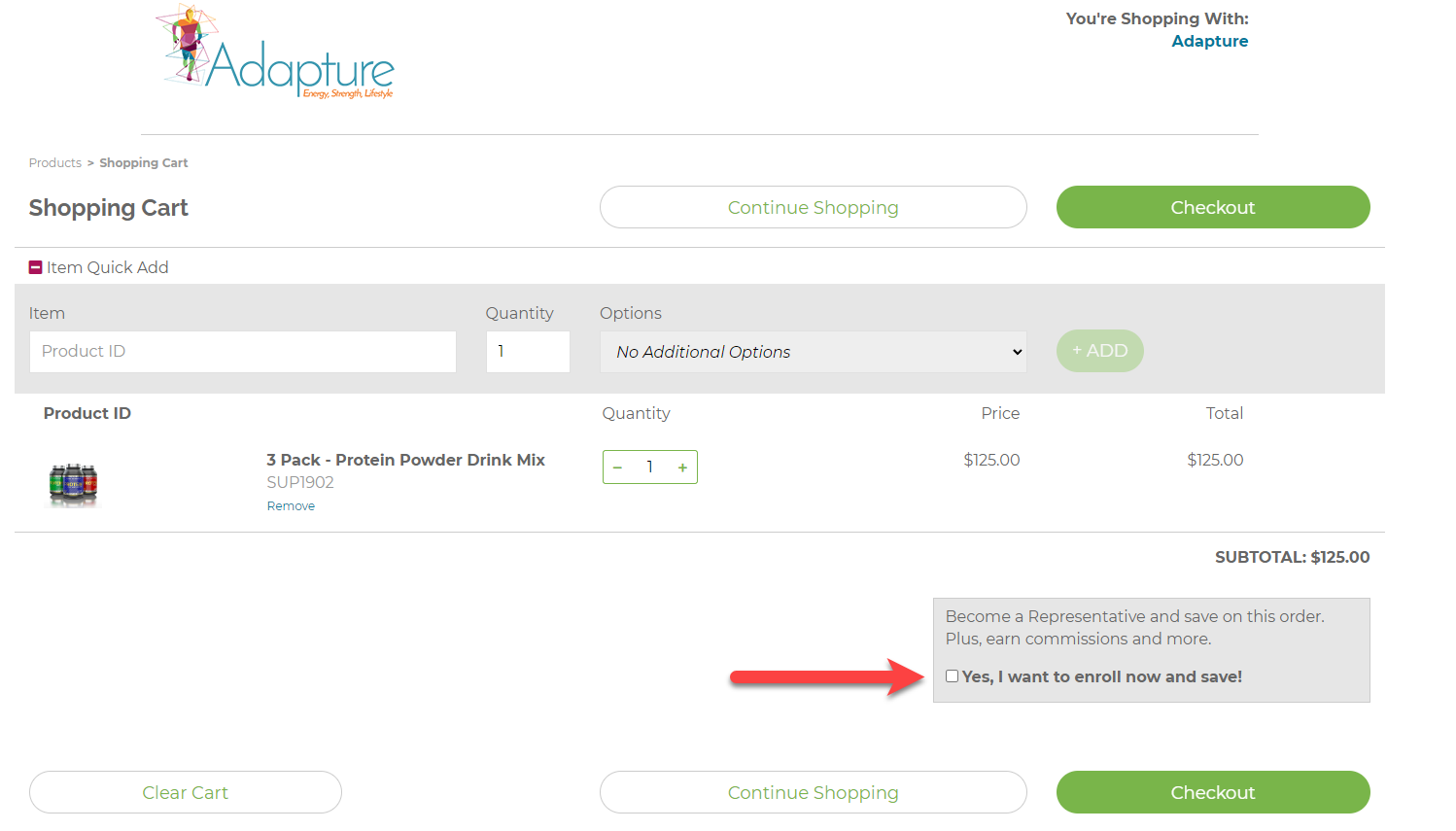
Task: Click the cart item quantity value field
Action: [x=649, y=467]
